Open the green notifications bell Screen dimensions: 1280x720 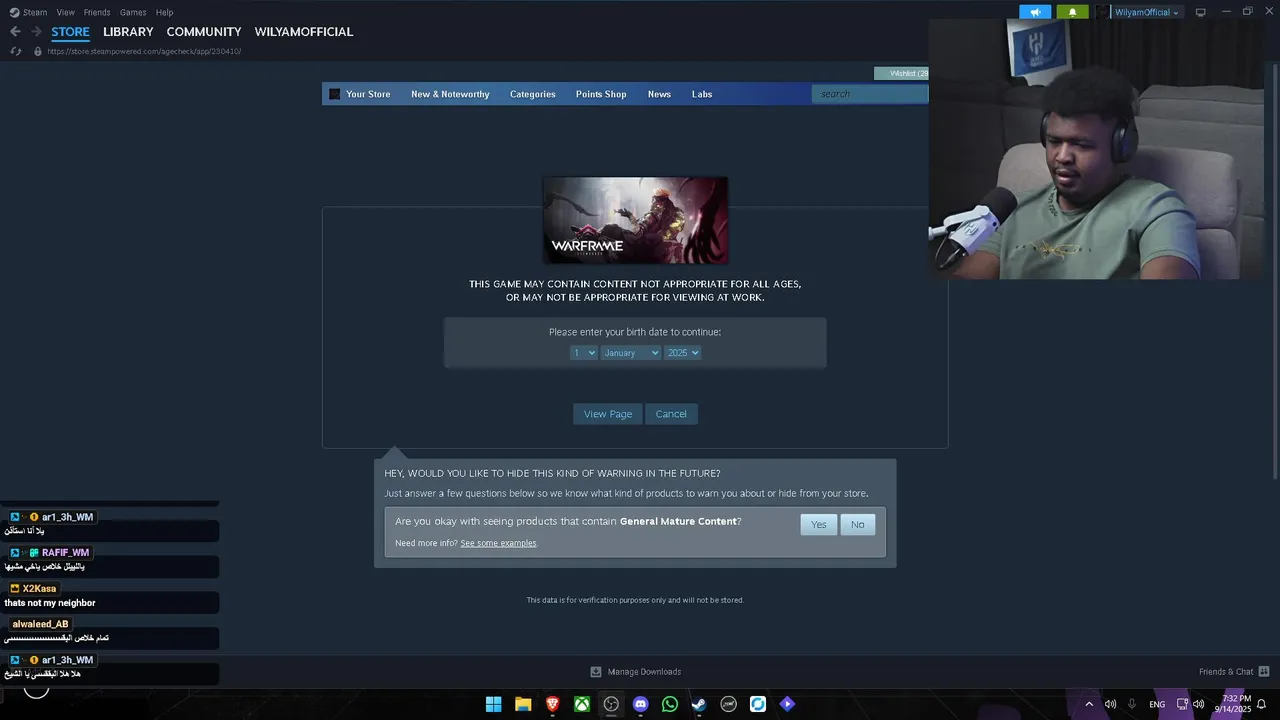click(x=1073, y=12)
